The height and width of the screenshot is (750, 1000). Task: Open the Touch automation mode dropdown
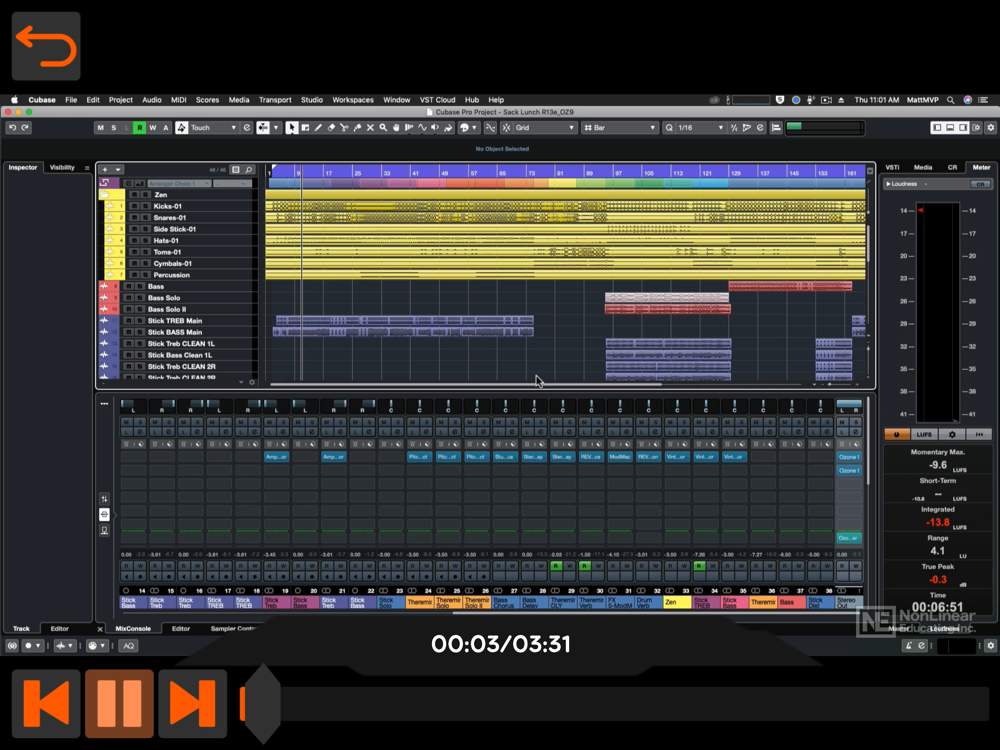tap(214, 128)
